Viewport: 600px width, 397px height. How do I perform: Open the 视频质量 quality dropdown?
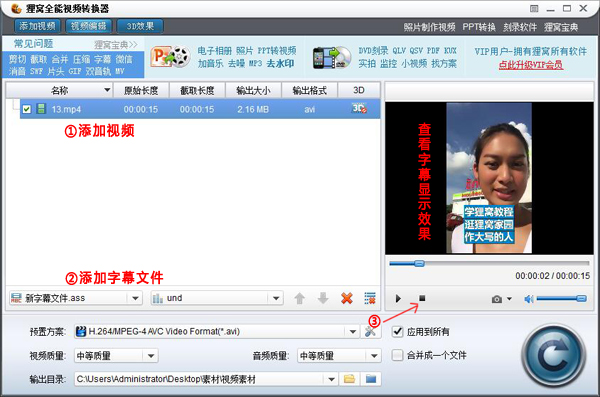(151, 356)
